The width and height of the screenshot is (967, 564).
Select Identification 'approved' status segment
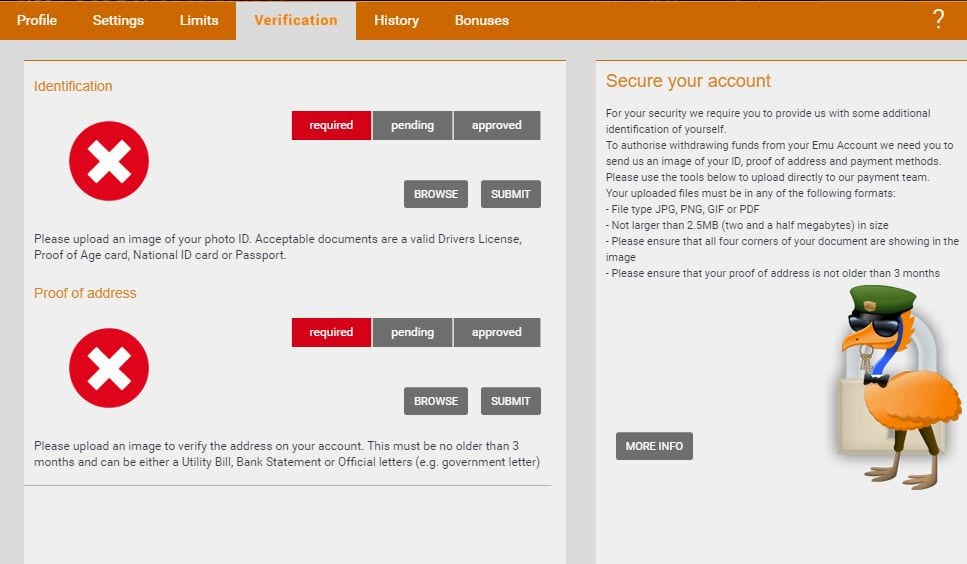coord(497,126)
